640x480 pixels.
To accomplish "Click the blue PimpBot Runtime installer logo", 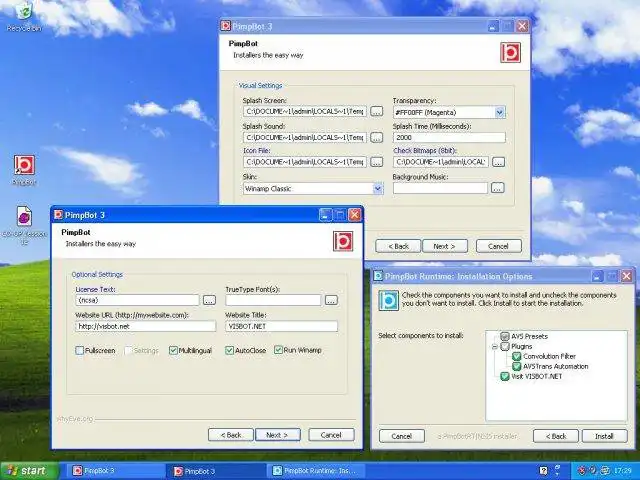I will (388, 301).
